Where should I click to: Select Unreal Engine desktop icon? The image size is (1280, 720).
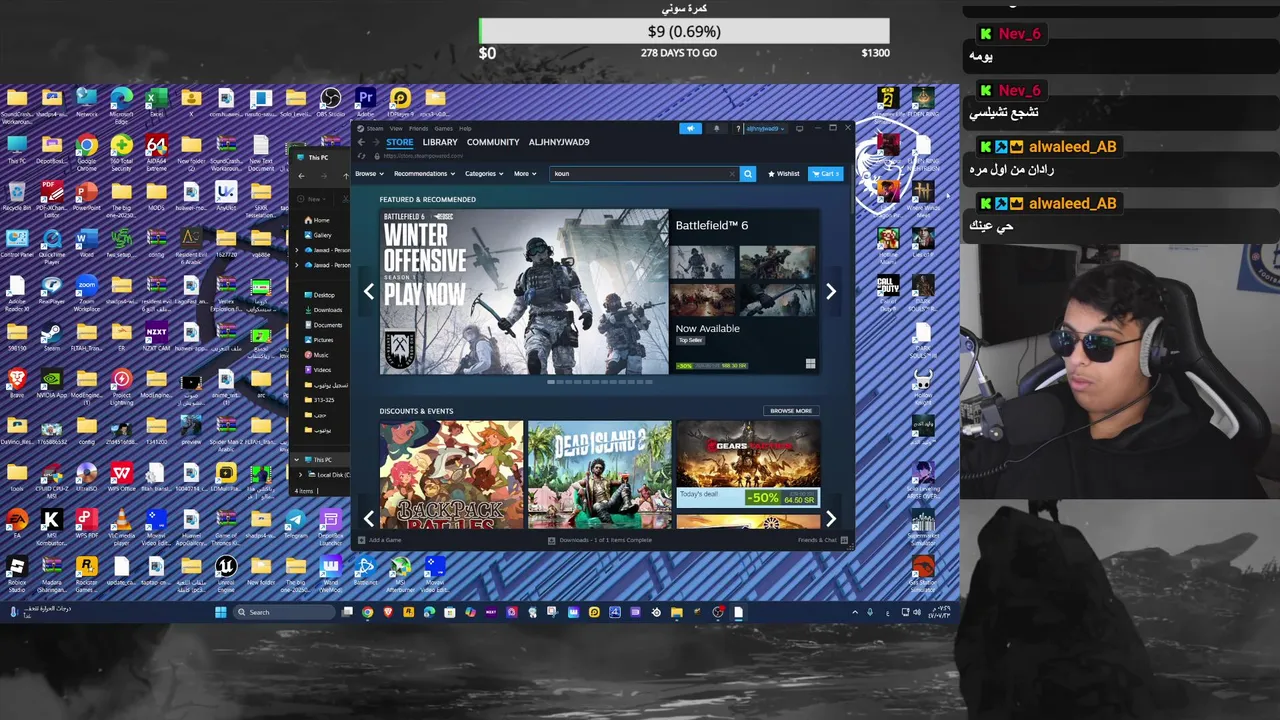click(x=226, y=573)
